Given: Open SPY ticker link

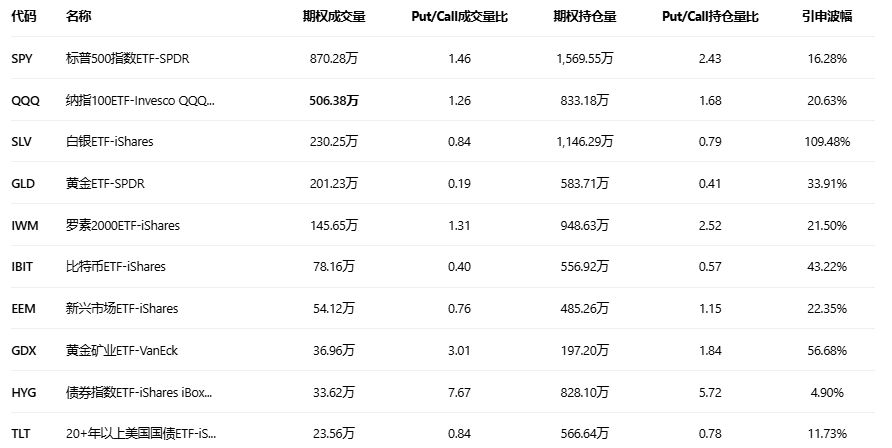Looking at the screenshot, I should coord(22,59).
